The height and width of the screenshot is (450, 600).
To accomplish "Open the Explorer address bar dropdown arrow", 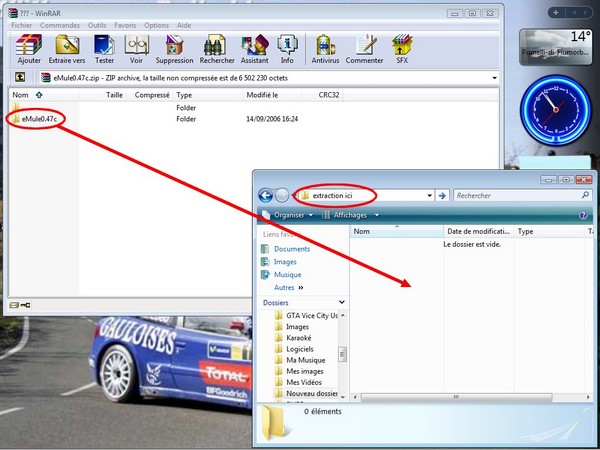I will tap(430, 196).
